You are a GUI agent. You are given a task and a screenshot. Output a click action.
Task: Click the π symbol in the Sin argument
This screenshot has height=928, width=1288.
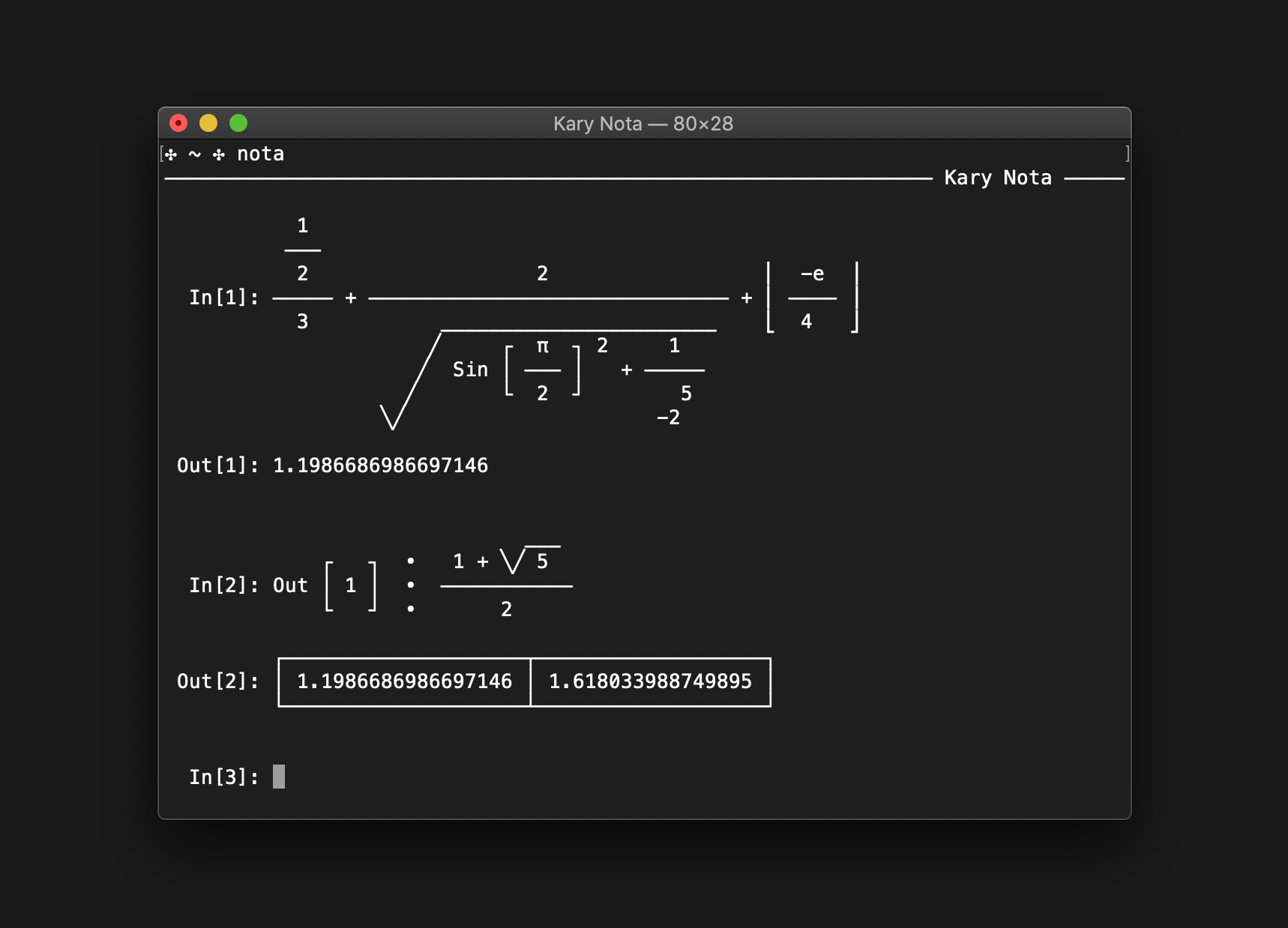542,346
